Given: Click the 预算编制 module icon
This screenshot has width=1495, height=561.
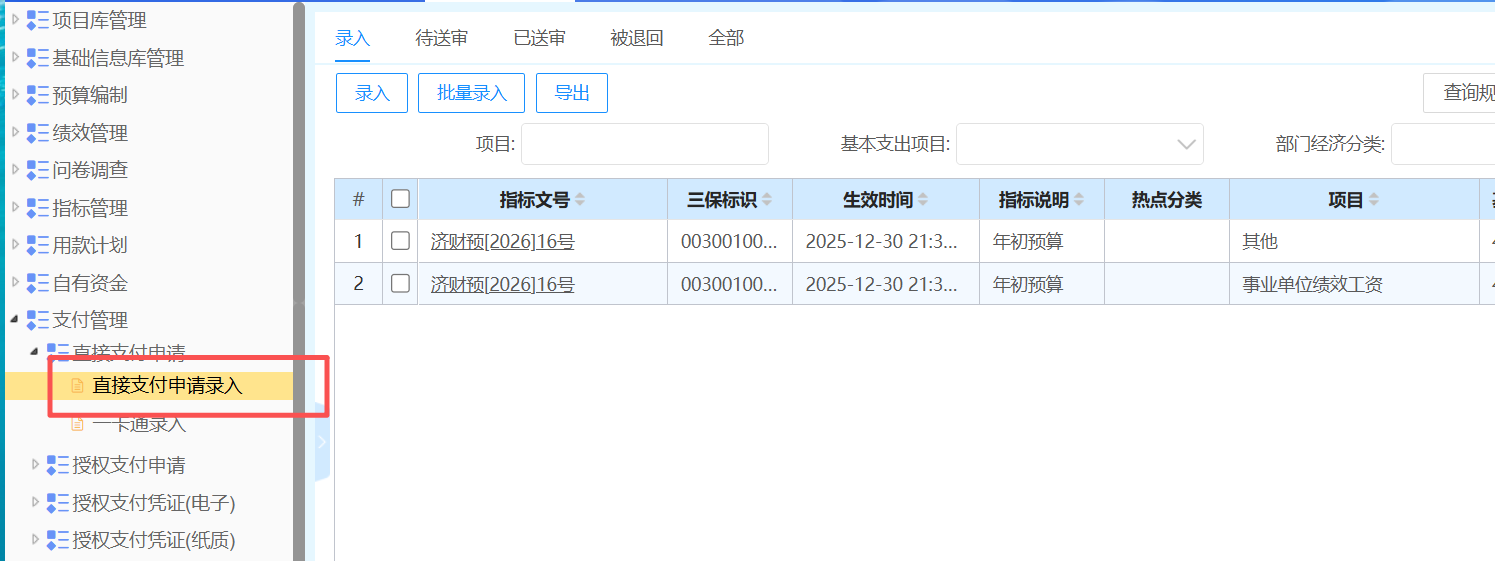Looking at the screenshot, I should click(x=38, y=95).
